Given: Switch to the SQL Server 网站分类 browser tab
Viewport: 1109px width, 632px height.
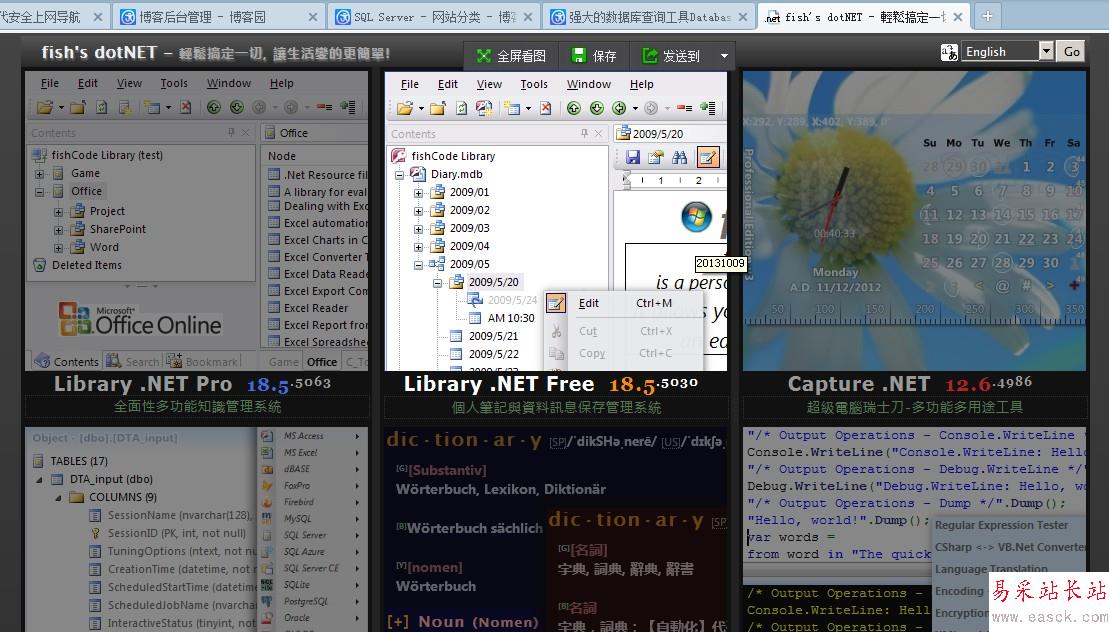Looking at the screenshot, I should point(436,17).
